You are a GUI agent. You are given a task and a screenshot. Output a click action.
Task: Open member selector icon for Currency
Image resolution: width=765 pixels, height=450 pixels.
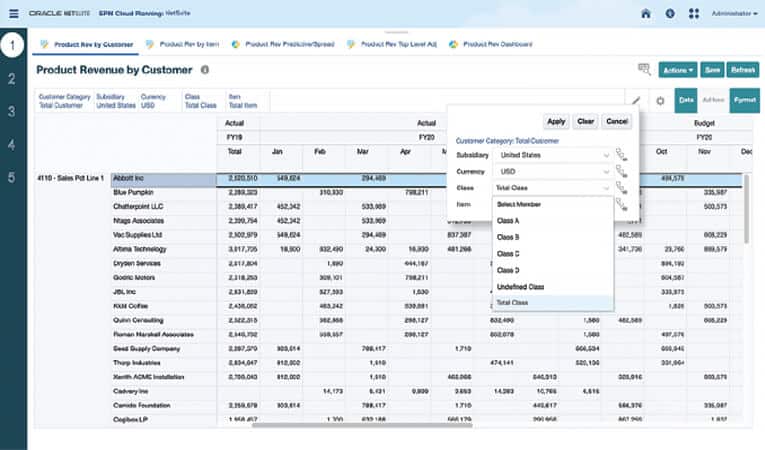click(622, 172)
